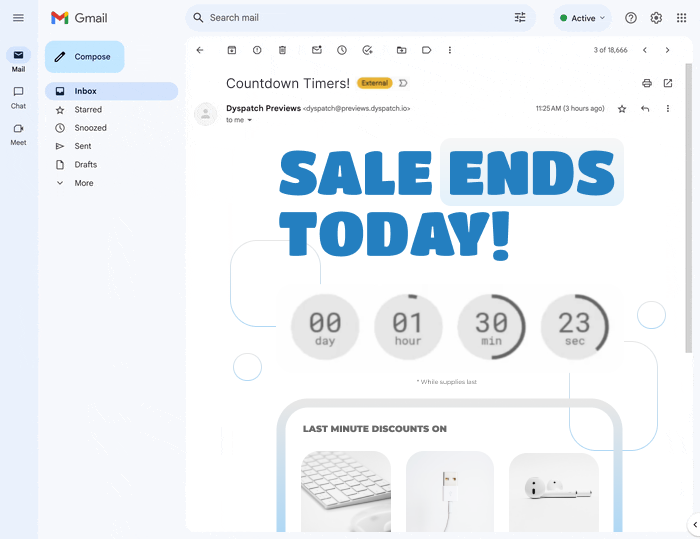Move email to a folder
This screenshot has height=539, width=700.
point(402,50)
